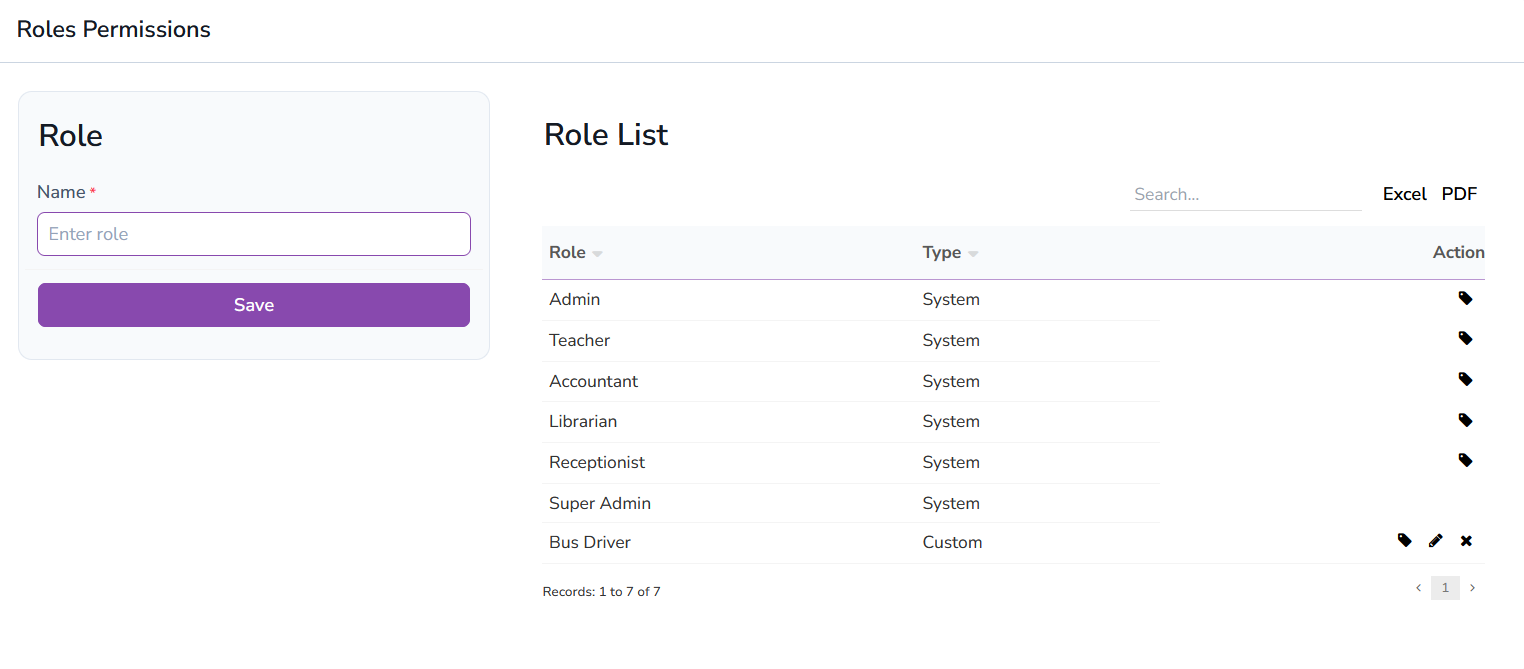This screenshot has height=669, width=1524.
Task: Open permissions for the Admin role
Action: coord(1466,298)
